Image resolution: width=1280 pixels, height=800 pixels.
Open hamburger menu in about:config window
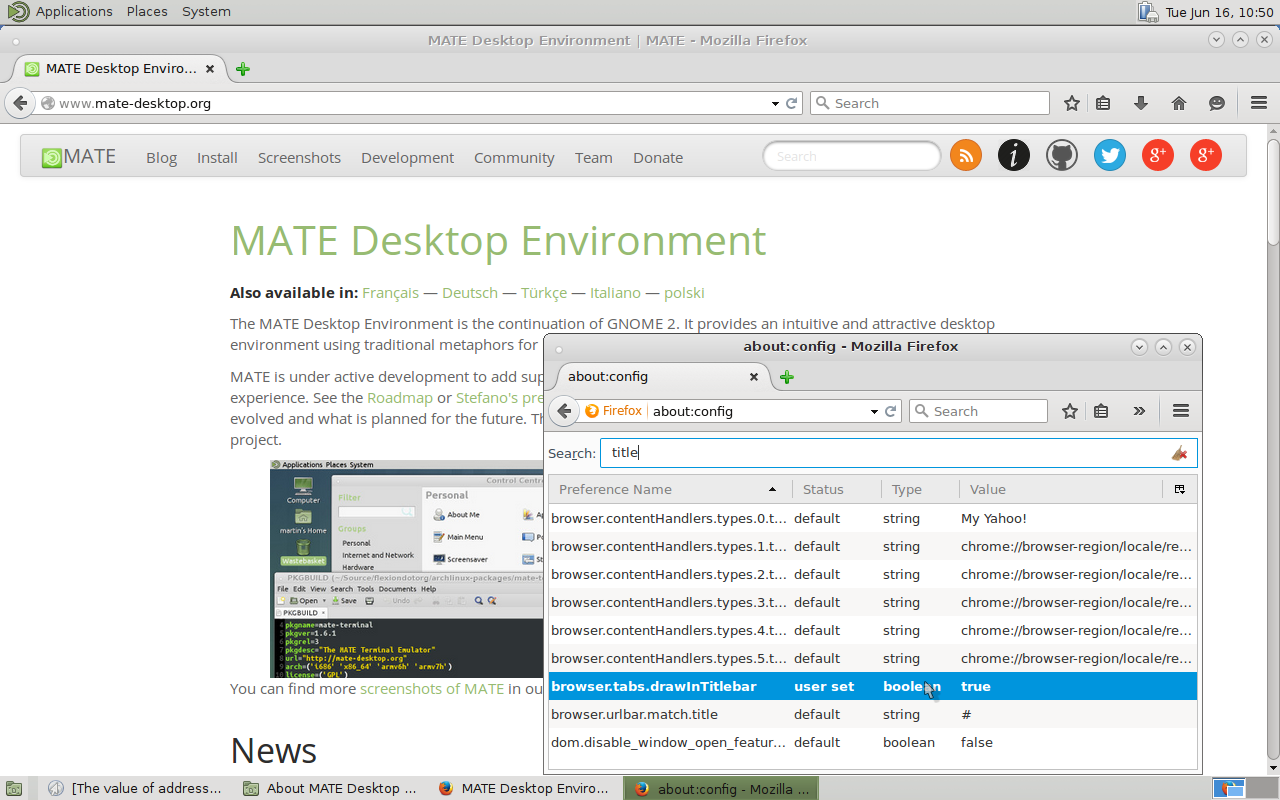pyautogui.click(x=1180, y=411)
